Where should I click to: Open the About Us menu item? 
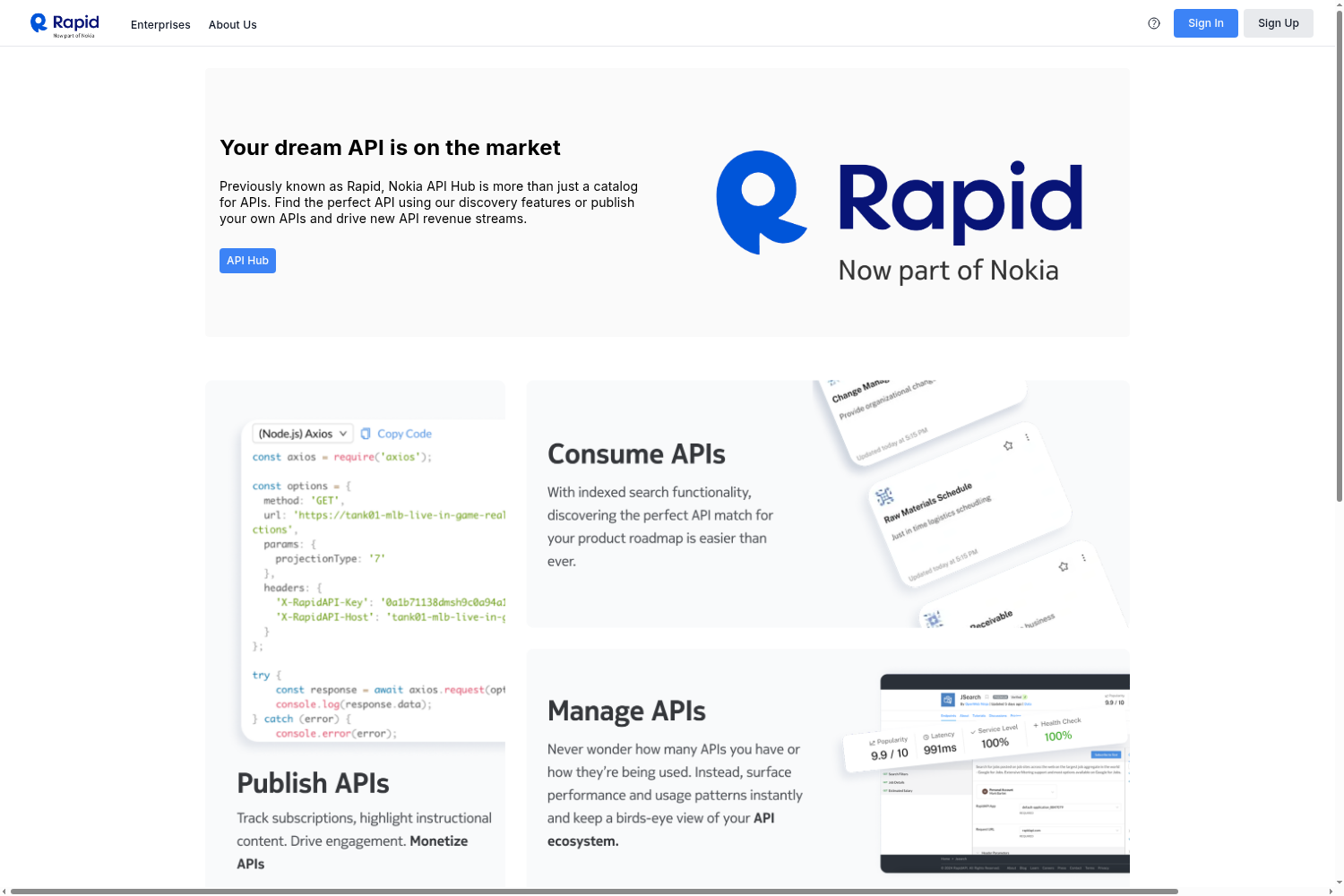233,25
